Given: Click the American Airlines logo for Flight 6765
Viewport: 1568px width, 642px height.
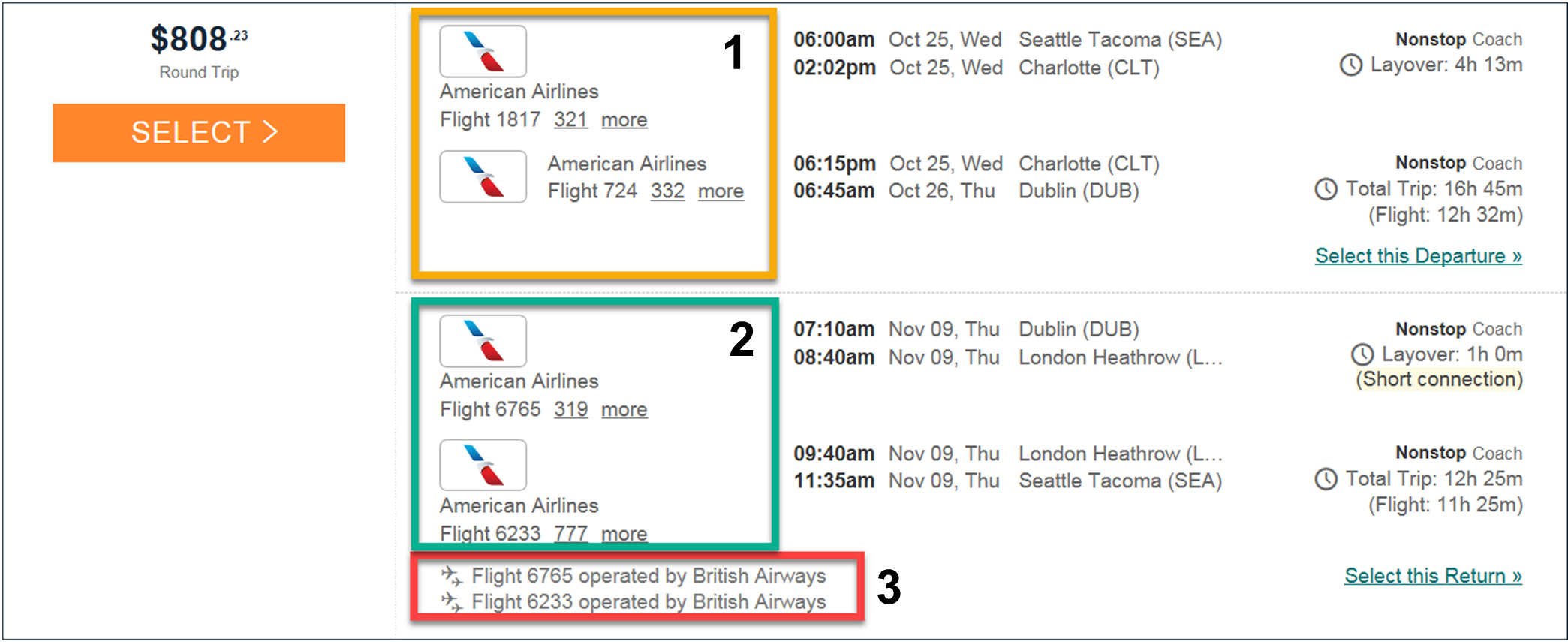Looking at the screenshot, I should pos(483,341).
